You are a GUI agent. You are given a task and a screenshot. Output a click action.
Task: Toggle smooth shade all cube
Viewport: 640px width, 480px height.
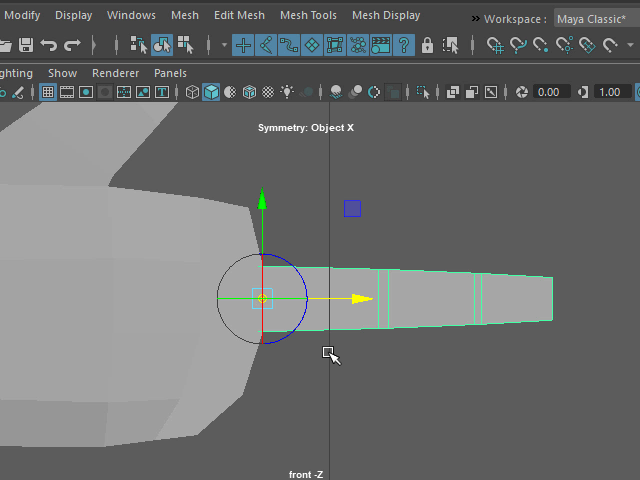click(212, 92)
